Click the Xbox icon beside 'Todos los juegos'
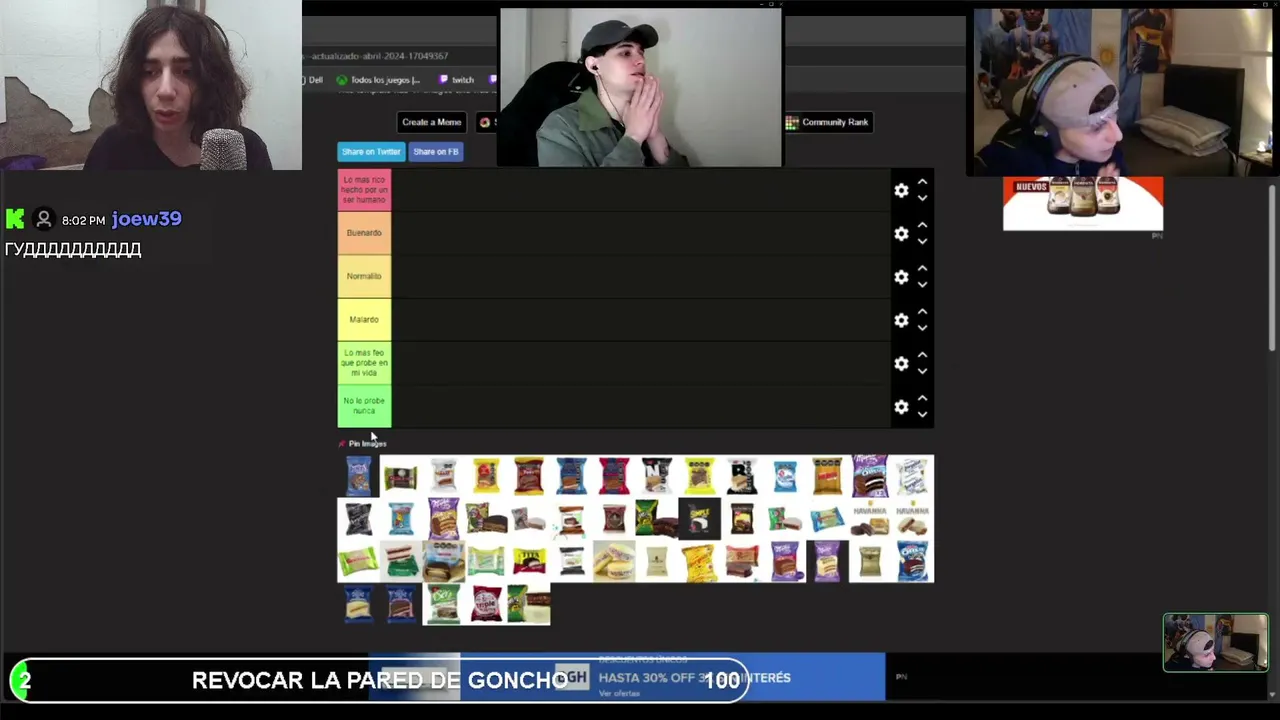The image size is (1280, 720). click(x=342, y=80)
